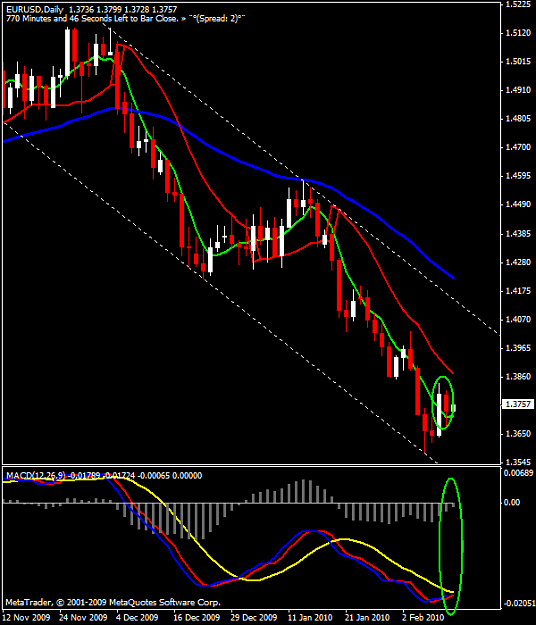
Task: Select the 1.3965 price axis label
Action: click(x=518, y=348)
